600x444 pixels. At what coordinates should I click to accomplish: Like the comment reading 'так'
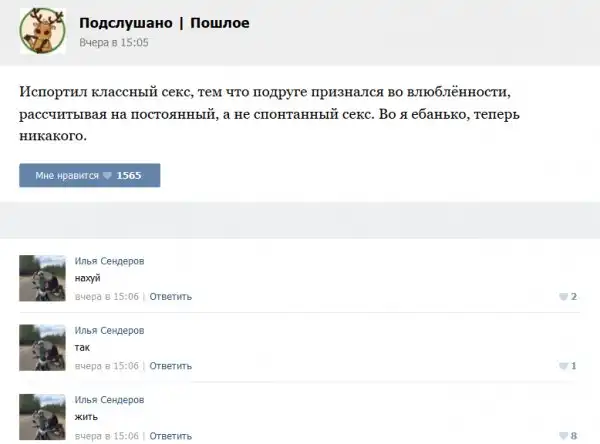click(564, 366)
